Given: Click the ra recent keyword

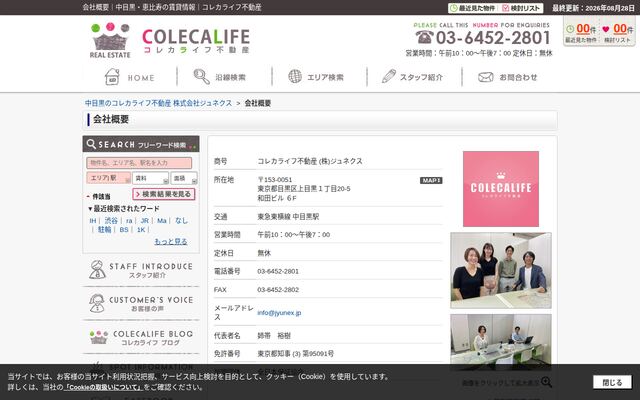Looking at the screenshot, I should (x=129, y=220).
